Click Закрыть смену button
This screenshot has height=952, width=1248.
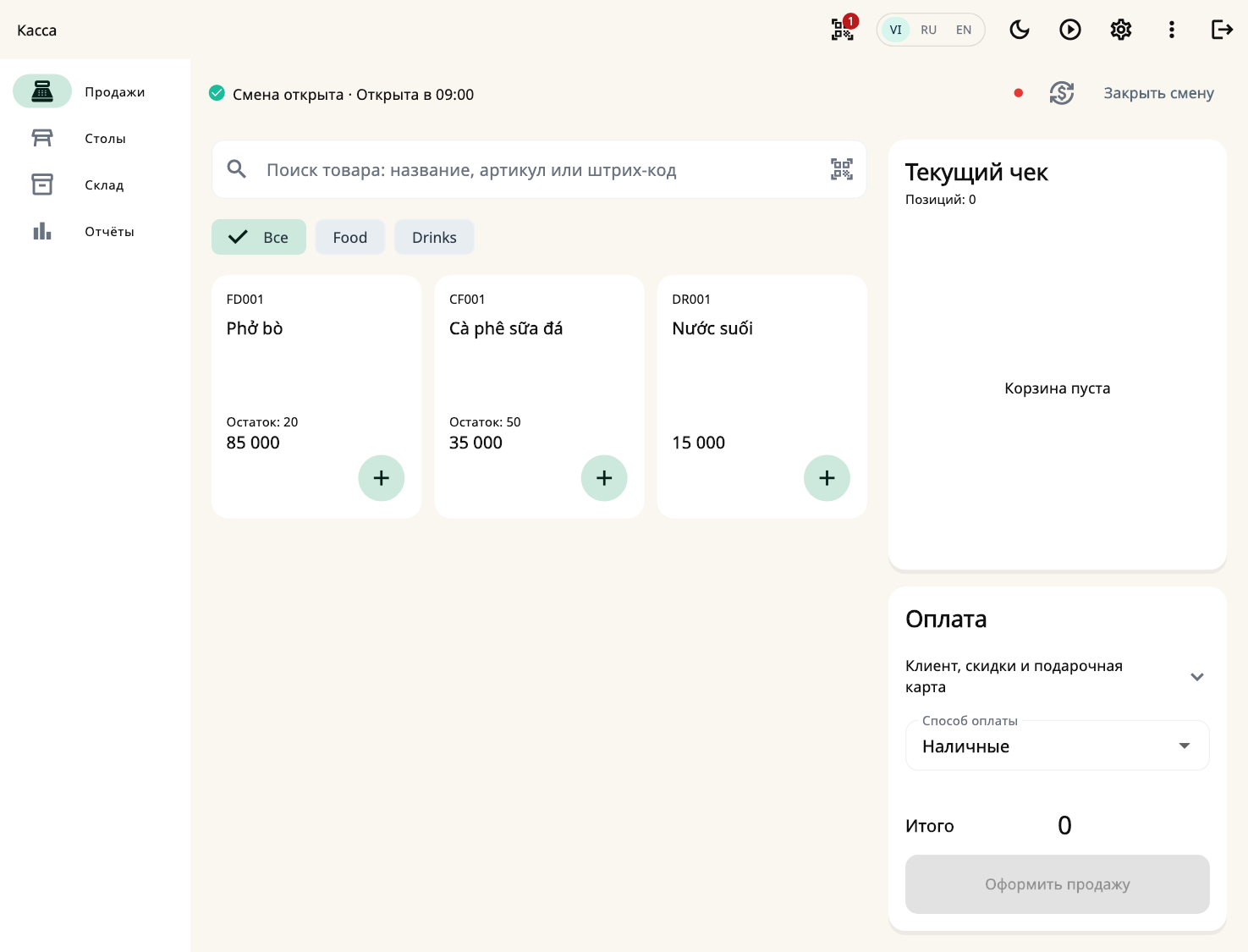1158,93
